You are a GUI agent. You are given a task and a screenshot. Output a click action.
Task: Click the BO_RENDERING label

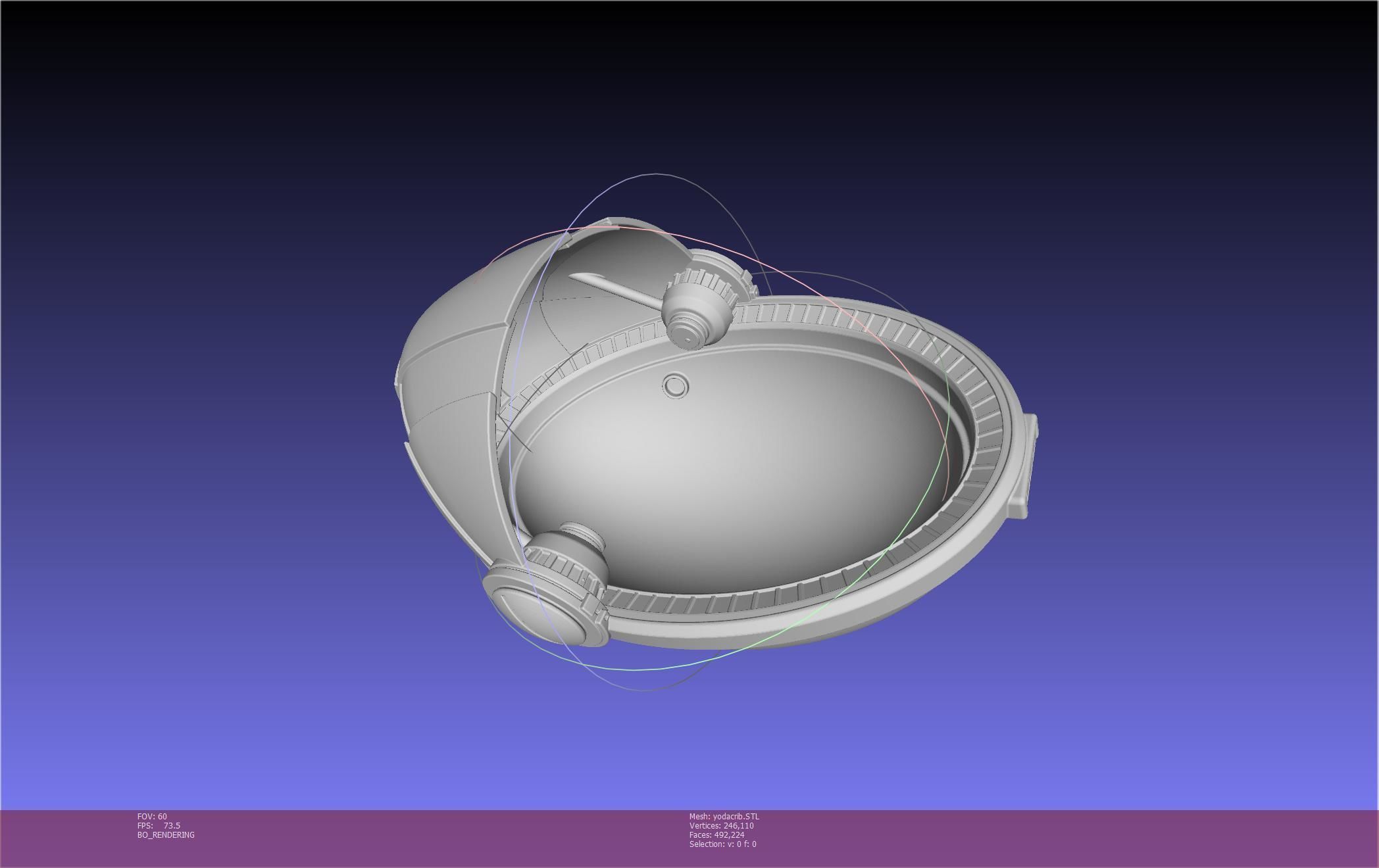[x=166, y=834]
